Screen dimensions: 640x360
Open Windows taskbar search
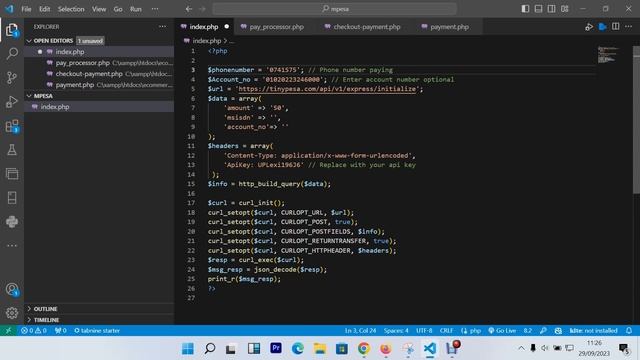[x=210, y=348]
